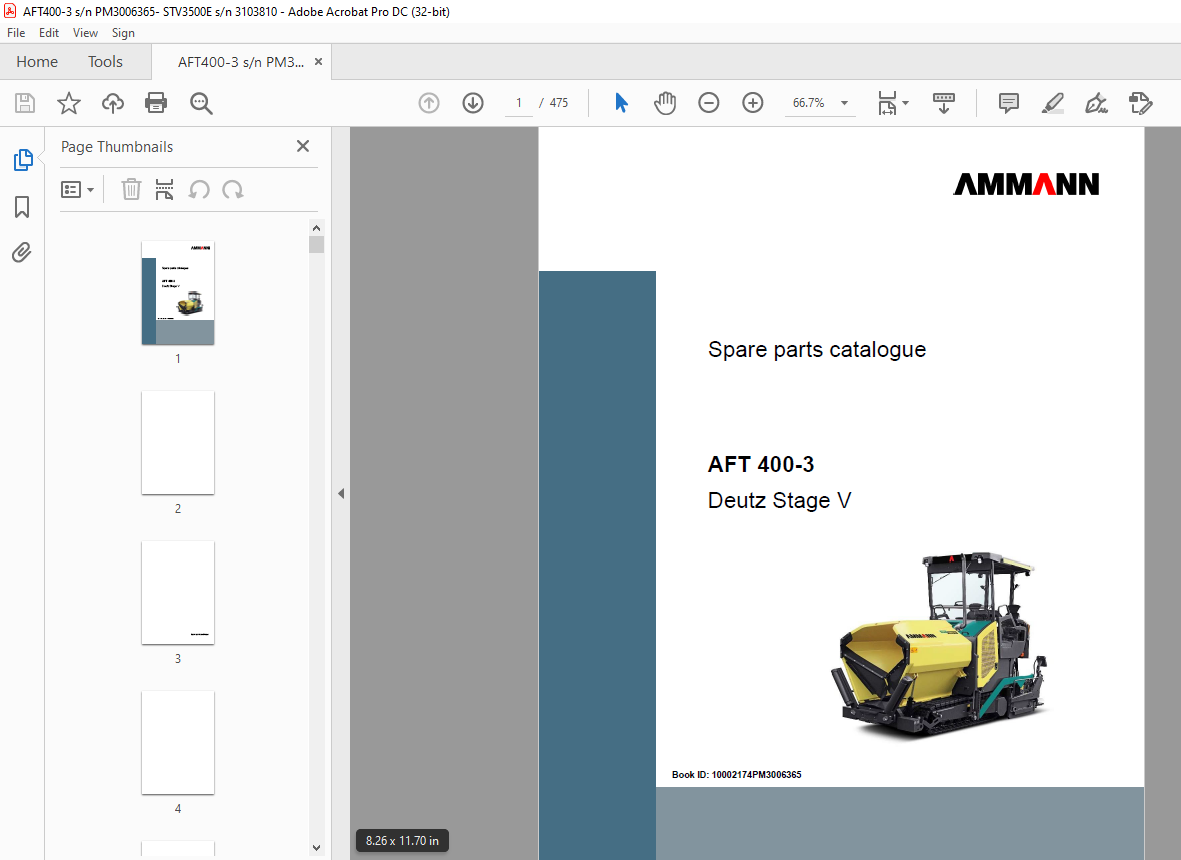
Task: Open the Sign menu
Action: pos(124,33)
